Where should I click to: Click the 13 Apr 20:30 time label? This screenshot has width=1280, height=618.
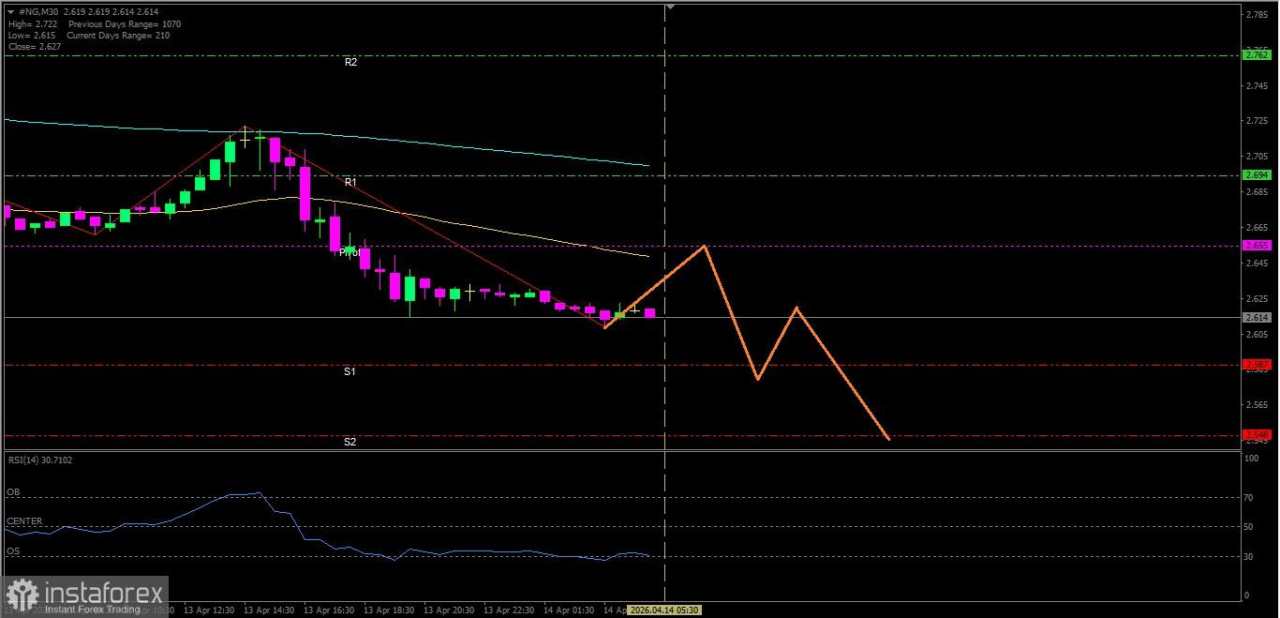[448, 609]
